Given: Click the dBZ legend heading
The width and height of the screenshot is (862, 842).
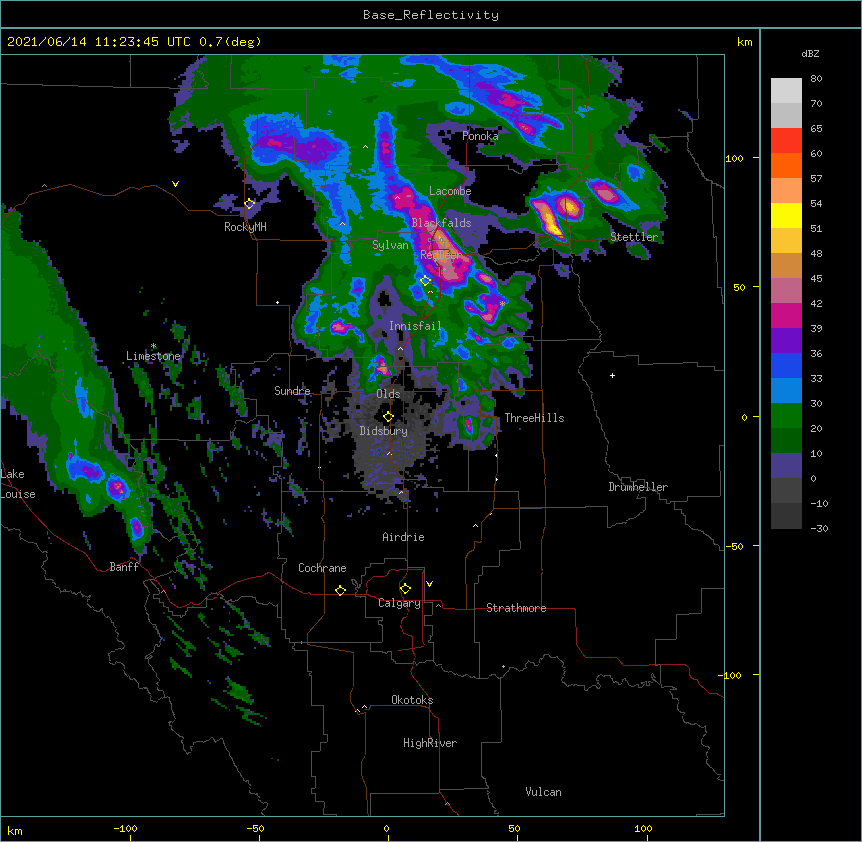Looking at the screenshot, I should tap(810, 53).
